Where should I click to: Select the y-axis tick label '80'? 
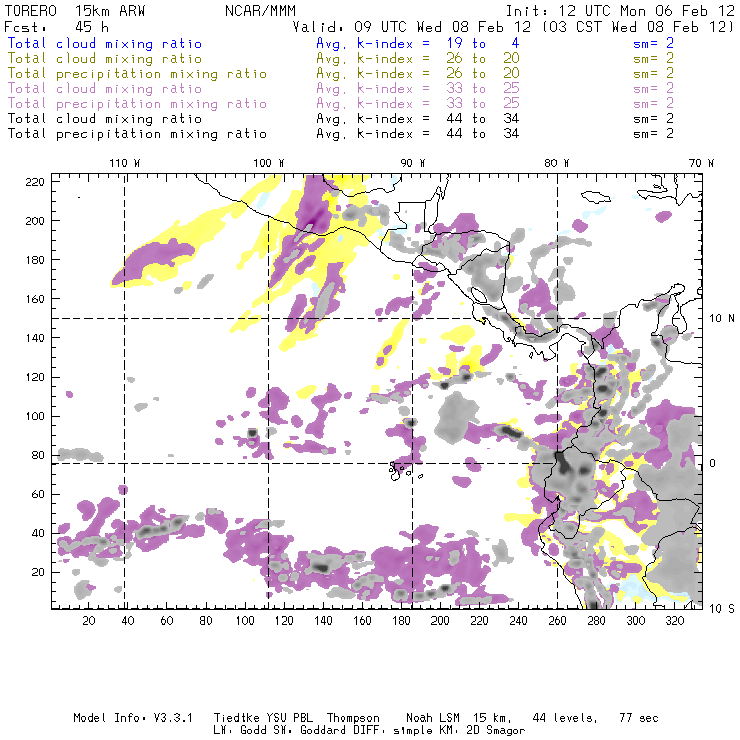coord(38,455)
